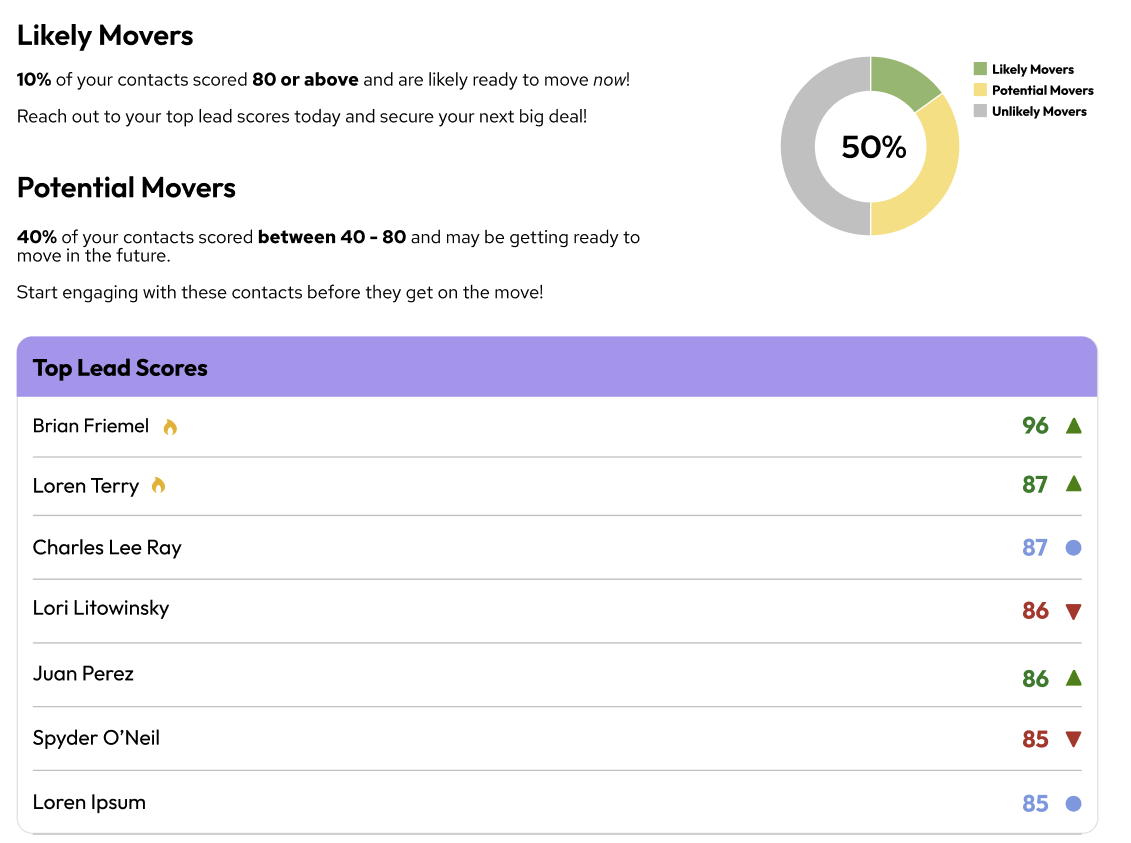Click the green up arrow for Juan Perez
1131x843 pixels.
(x=1074, y=678)
